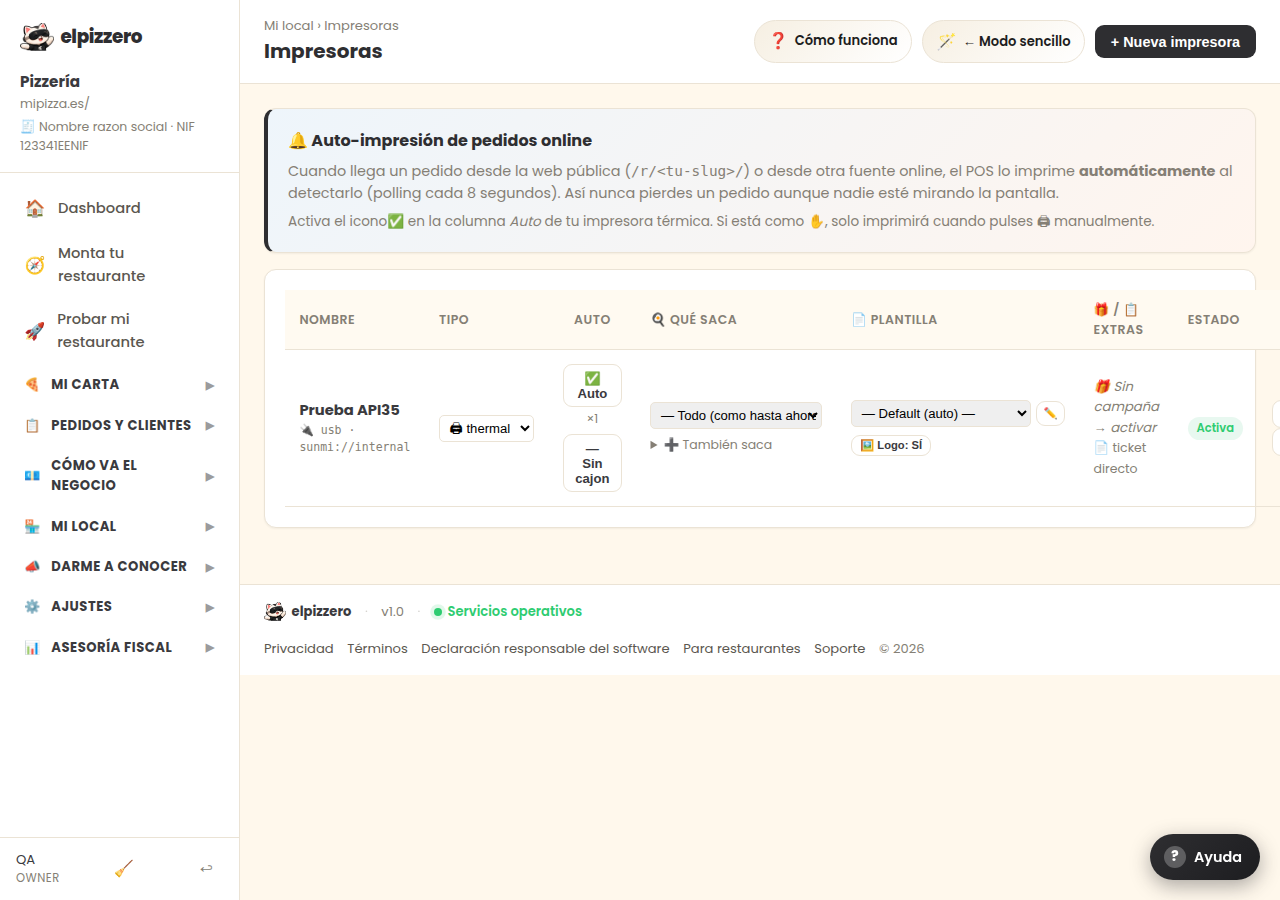
Task: Open the Default (auto) template dropdown
Action: pyautogui.click(x=941, y=414)
